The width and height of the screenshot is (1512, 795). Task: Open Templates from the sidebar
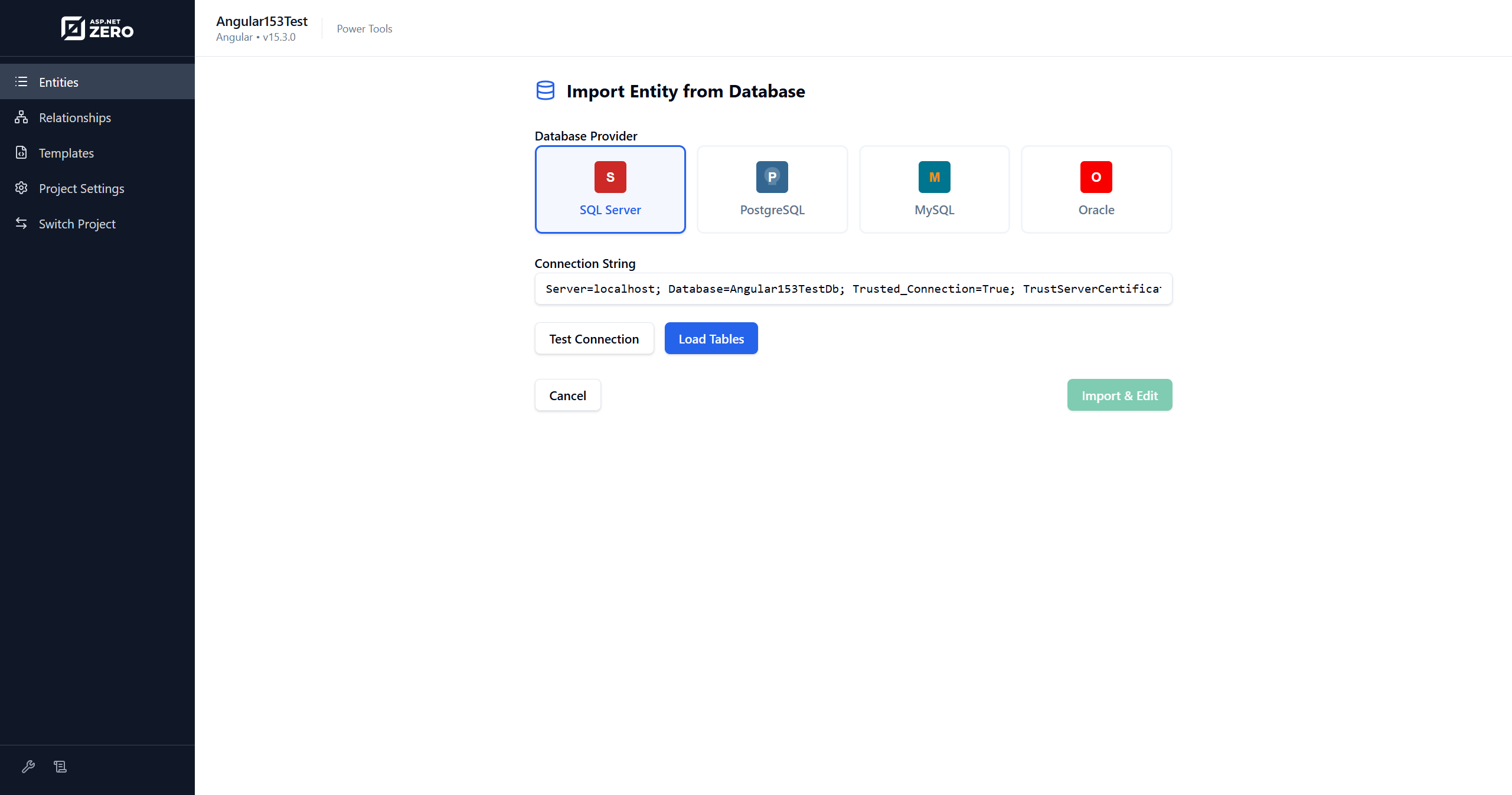97,153
